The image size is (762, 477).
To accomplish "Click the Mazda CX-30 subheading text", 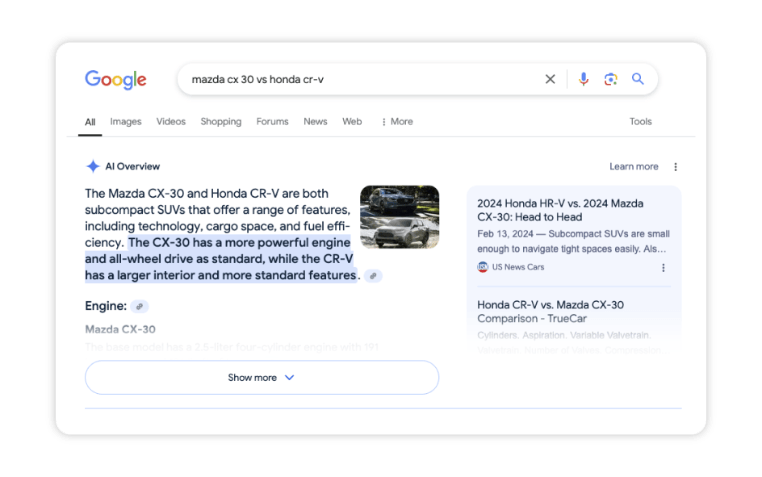I will [120, 329].
